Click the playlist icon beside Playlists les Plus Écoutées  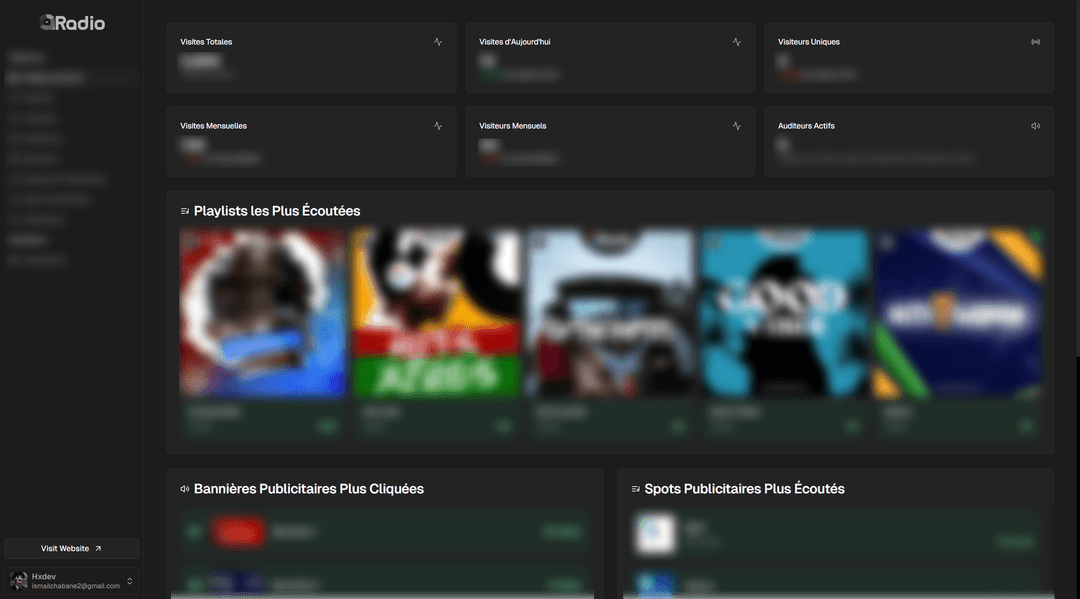[x=185, y=211]
